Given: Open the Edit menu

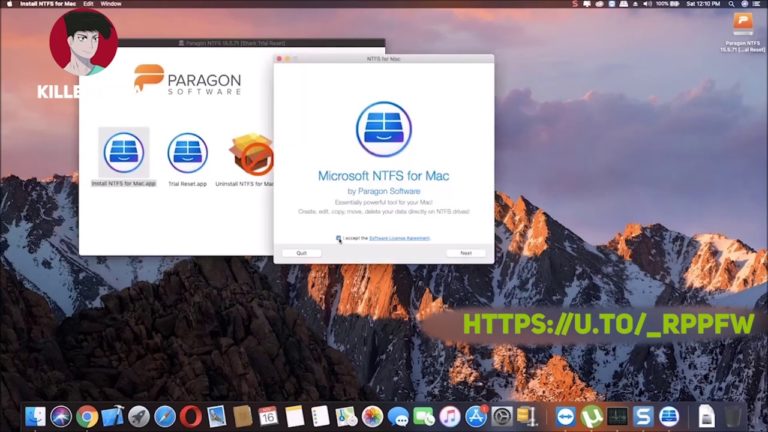Looking at the screenshot, I should pyautogui.click(x=88, y=4).
